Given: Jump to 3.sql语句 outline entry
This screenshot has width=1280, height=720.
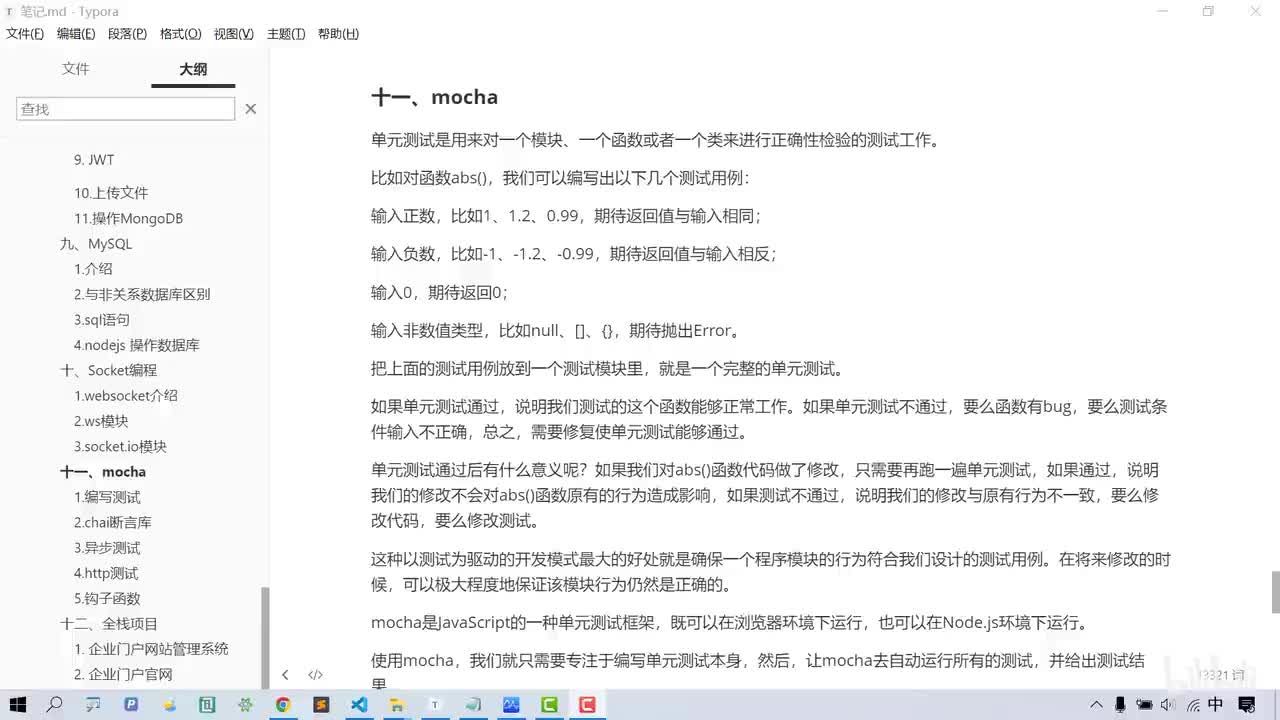Looking at the screenshot, I should click(x=102, y=320).
